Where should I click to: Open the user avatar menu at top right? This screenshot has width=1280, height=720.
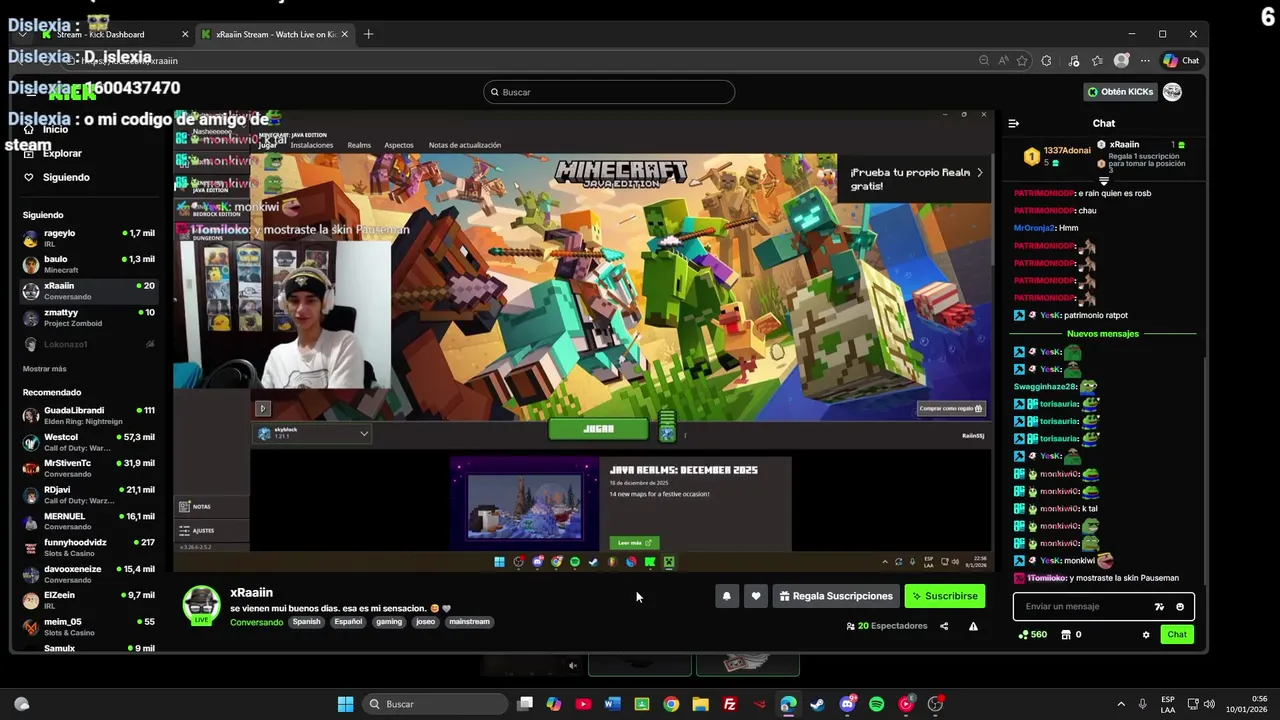1172,92
